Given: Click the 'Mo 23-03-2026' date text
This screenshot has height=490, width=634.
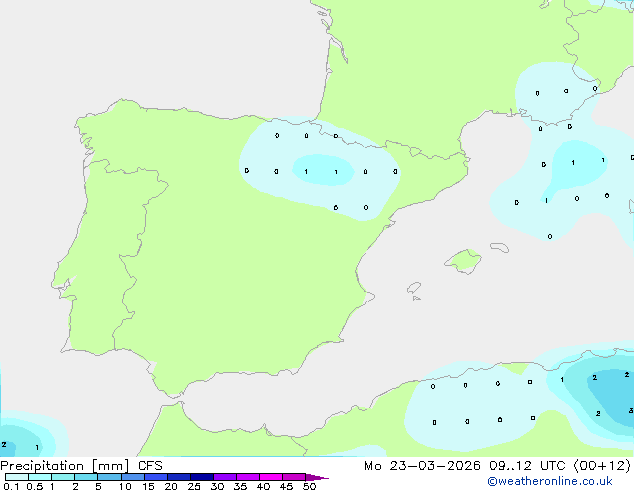Looking at the screenshot, I should click(x=422, y=466).
